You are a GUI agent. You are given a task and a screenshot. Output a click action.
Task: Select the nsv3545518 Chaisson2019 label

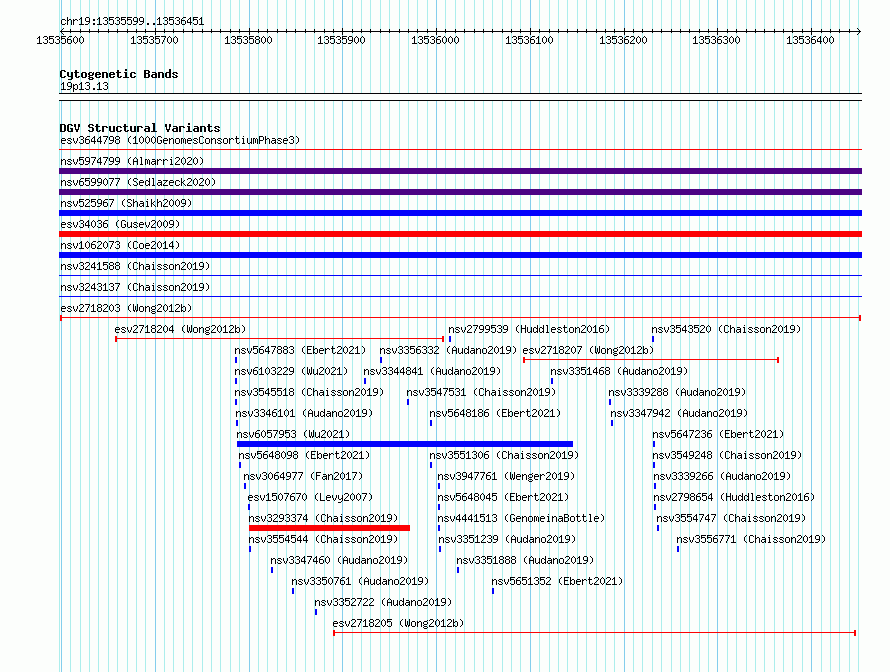click(309, 392)
